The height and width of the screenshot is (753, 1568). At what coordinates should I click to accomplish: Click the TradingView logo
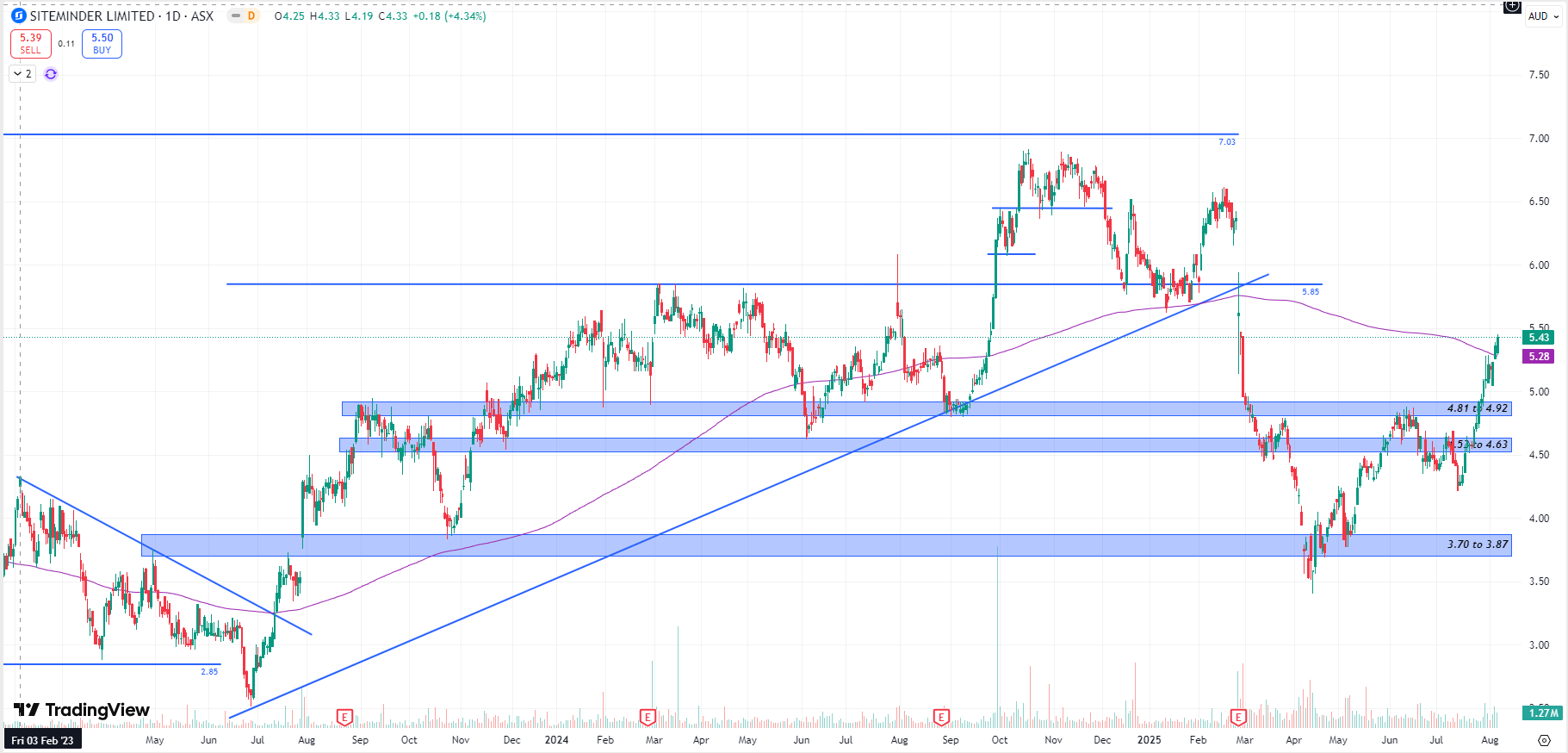(x=82, y=710)
